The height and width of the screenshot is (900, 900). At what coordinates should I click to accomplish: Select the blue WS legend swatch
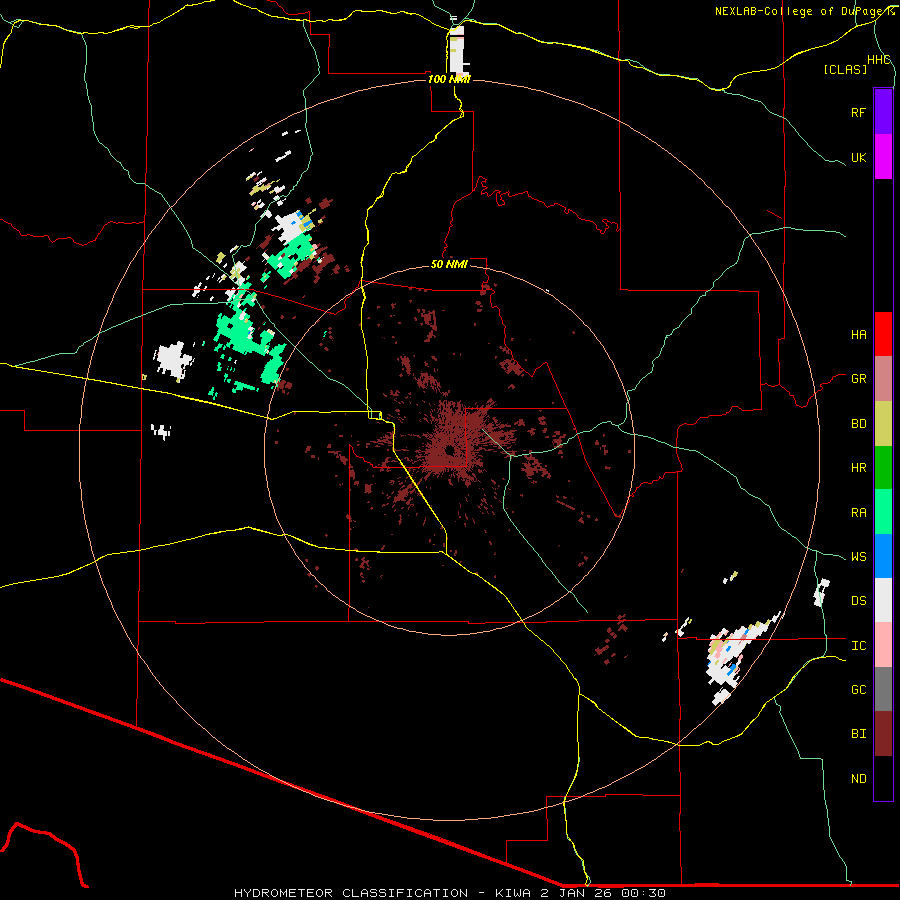[883, 556]
